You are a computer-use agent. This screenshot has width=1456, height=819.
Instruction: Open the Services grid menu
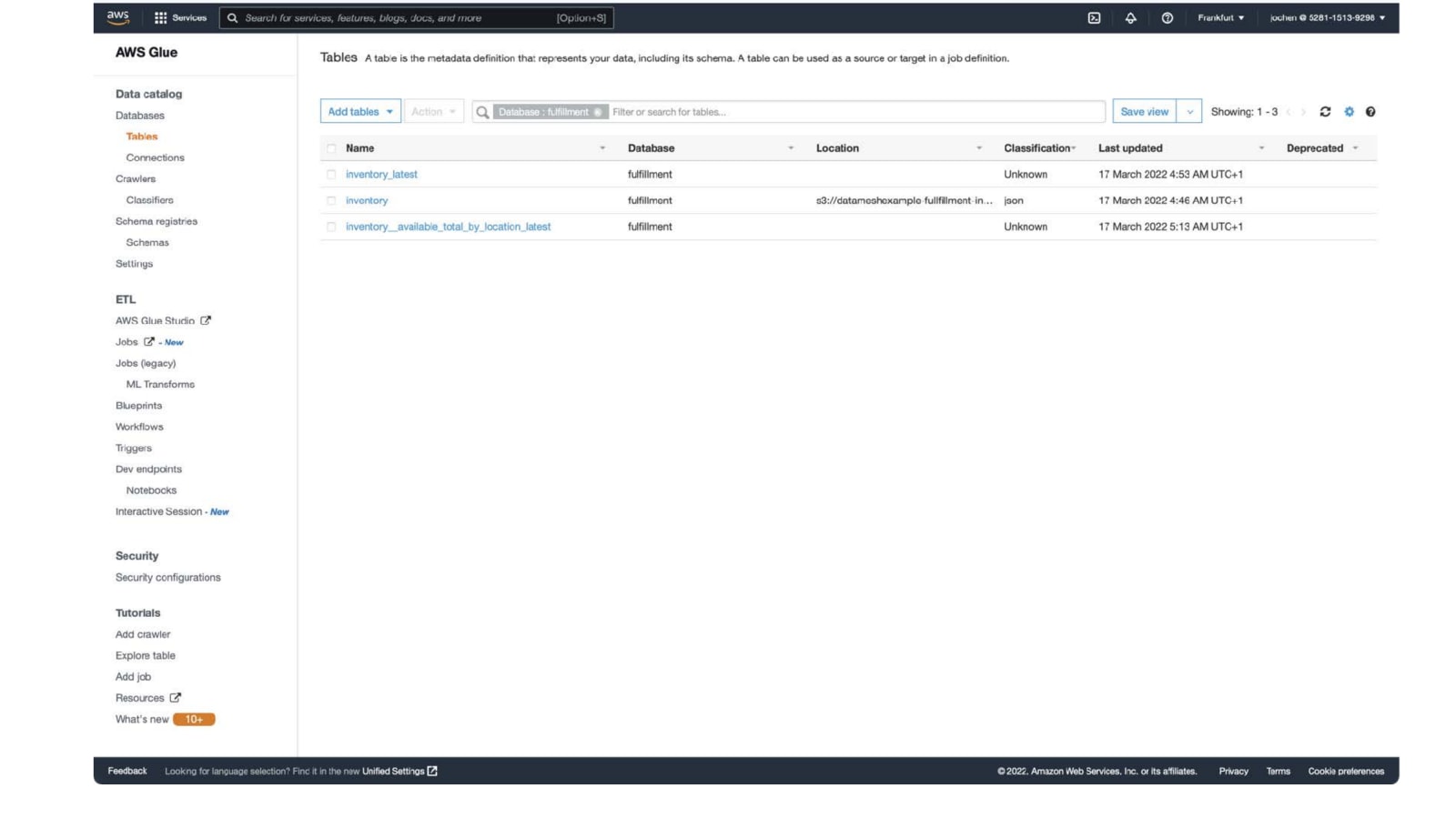coord(180,17)
